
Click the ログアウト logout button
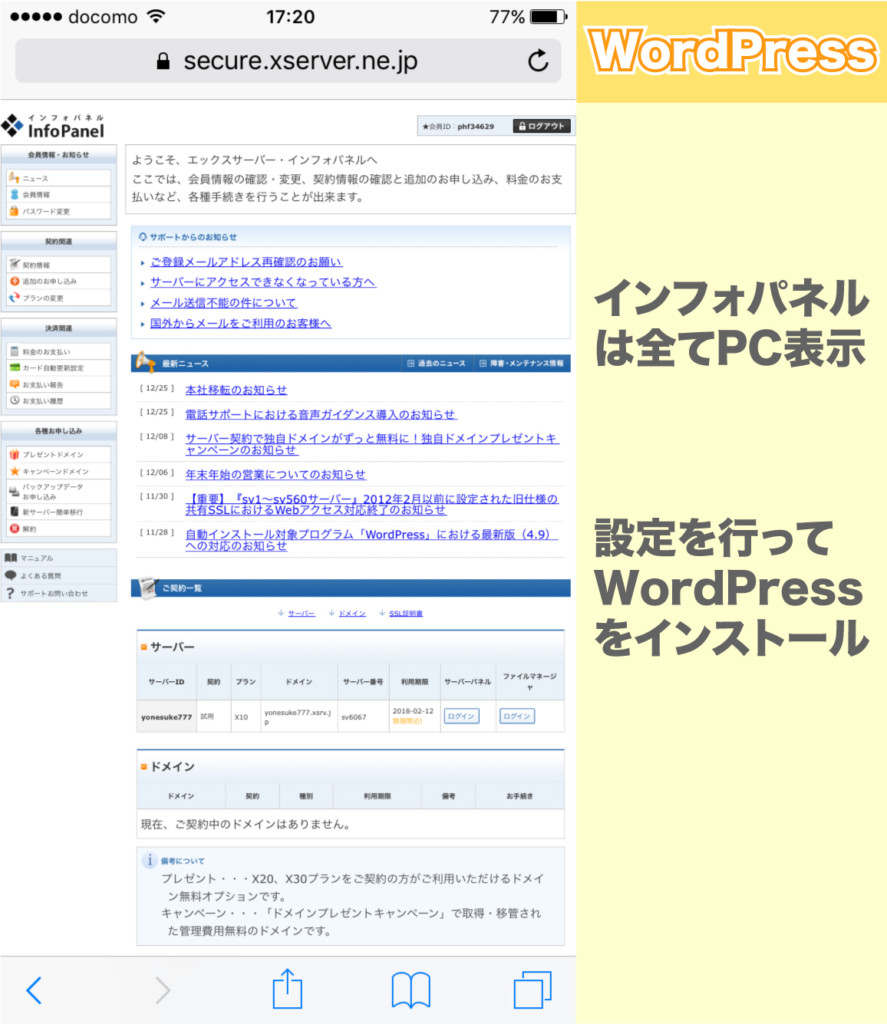tap(541, 126)
